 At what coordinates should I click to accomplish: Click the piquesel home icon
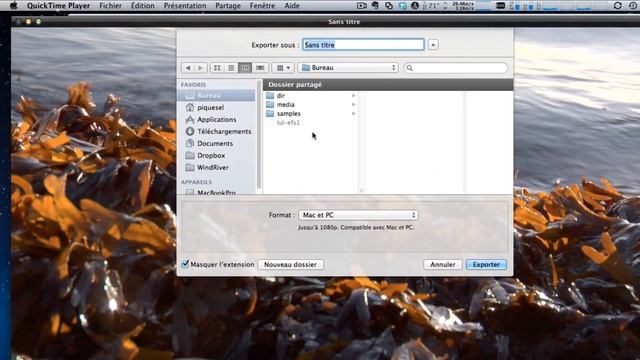click(x=190, y=107)
